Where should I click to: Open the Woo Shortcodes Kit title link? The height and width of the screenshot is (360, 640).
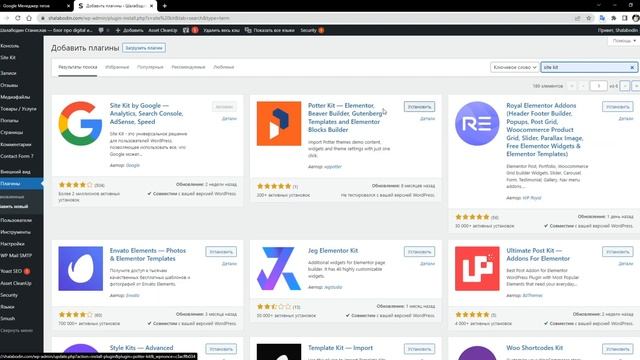pyautogui.click(x=534, y=348)
